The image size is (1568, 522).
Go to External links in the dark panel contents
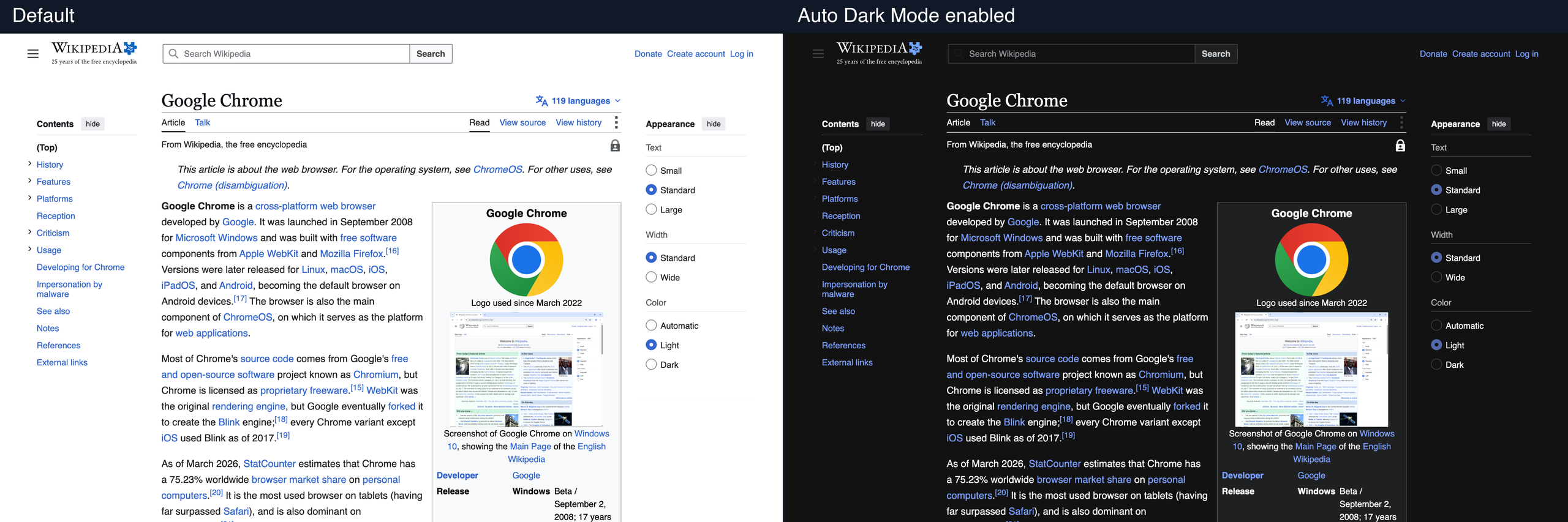coord(847,362)
